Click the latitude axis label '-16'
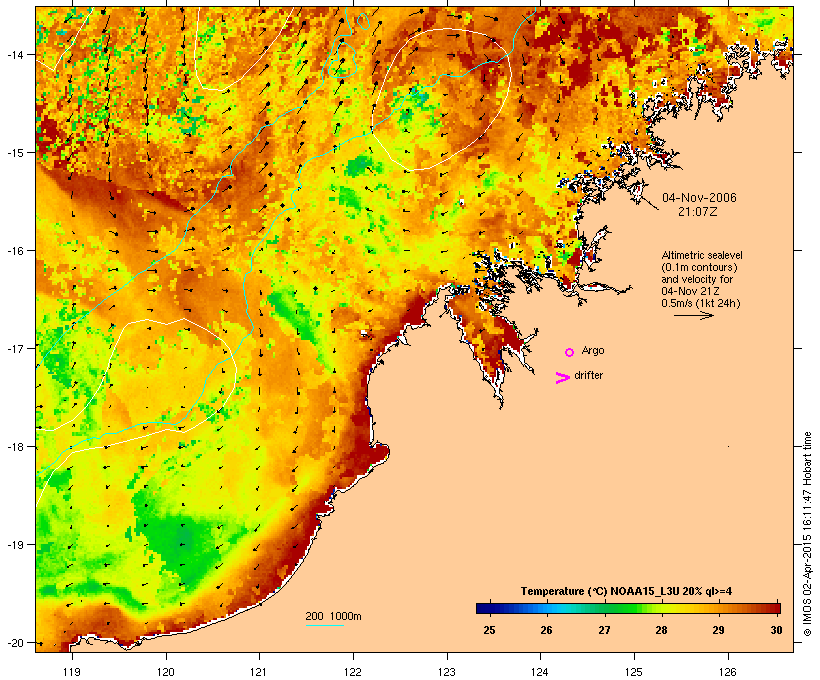 click(x=14, y=251)
